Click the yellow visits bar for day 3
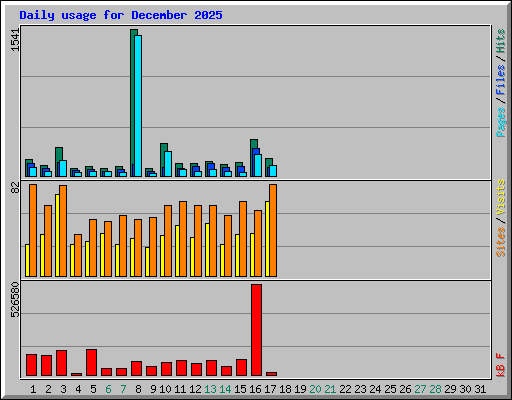Image resolution: width=512 pixels, height=400 pixels. (x=57, y=235)
